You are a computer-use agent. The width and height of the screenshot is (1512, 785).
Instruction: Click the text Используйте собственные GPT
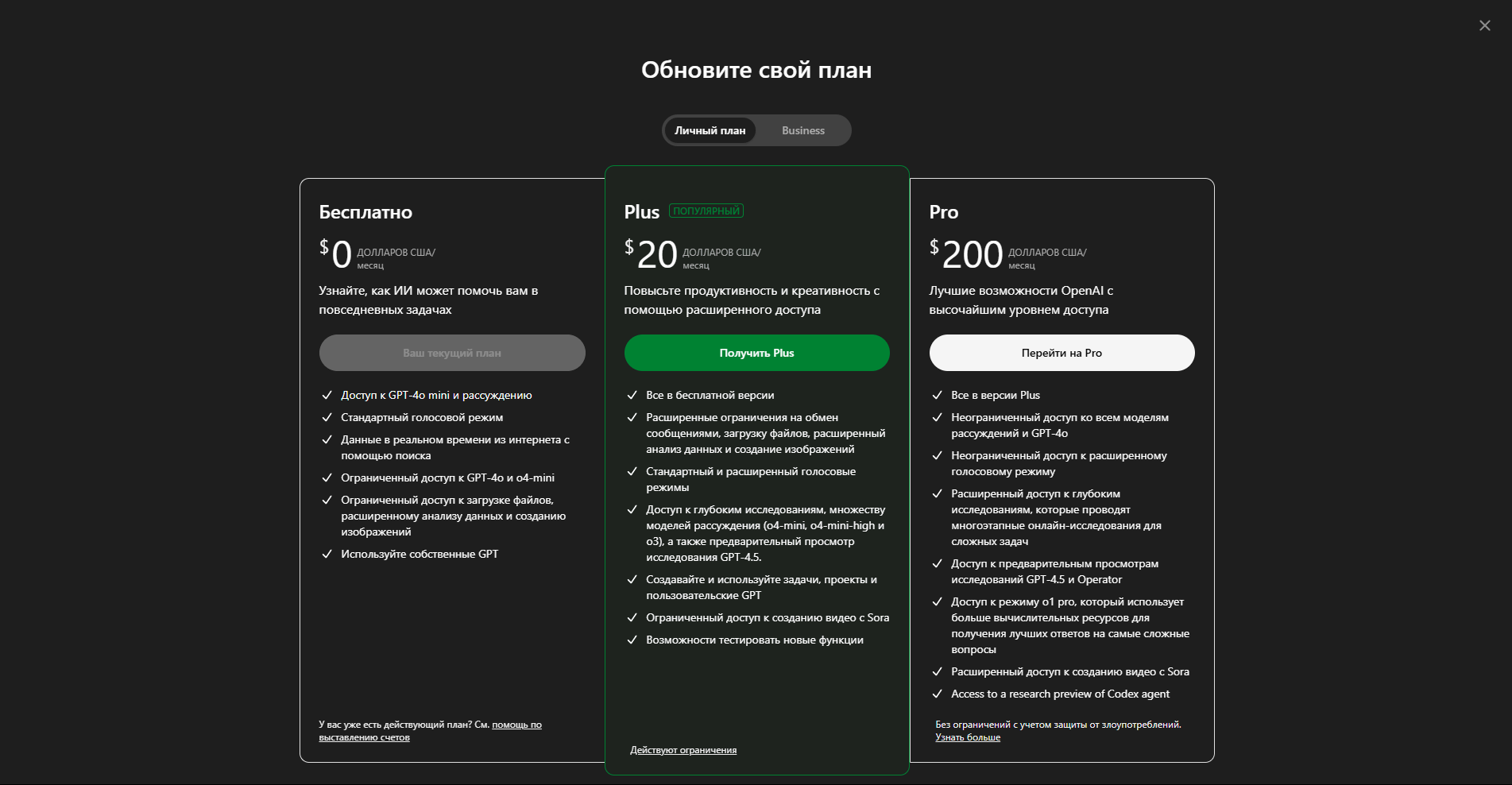click(x=420, y=554)
